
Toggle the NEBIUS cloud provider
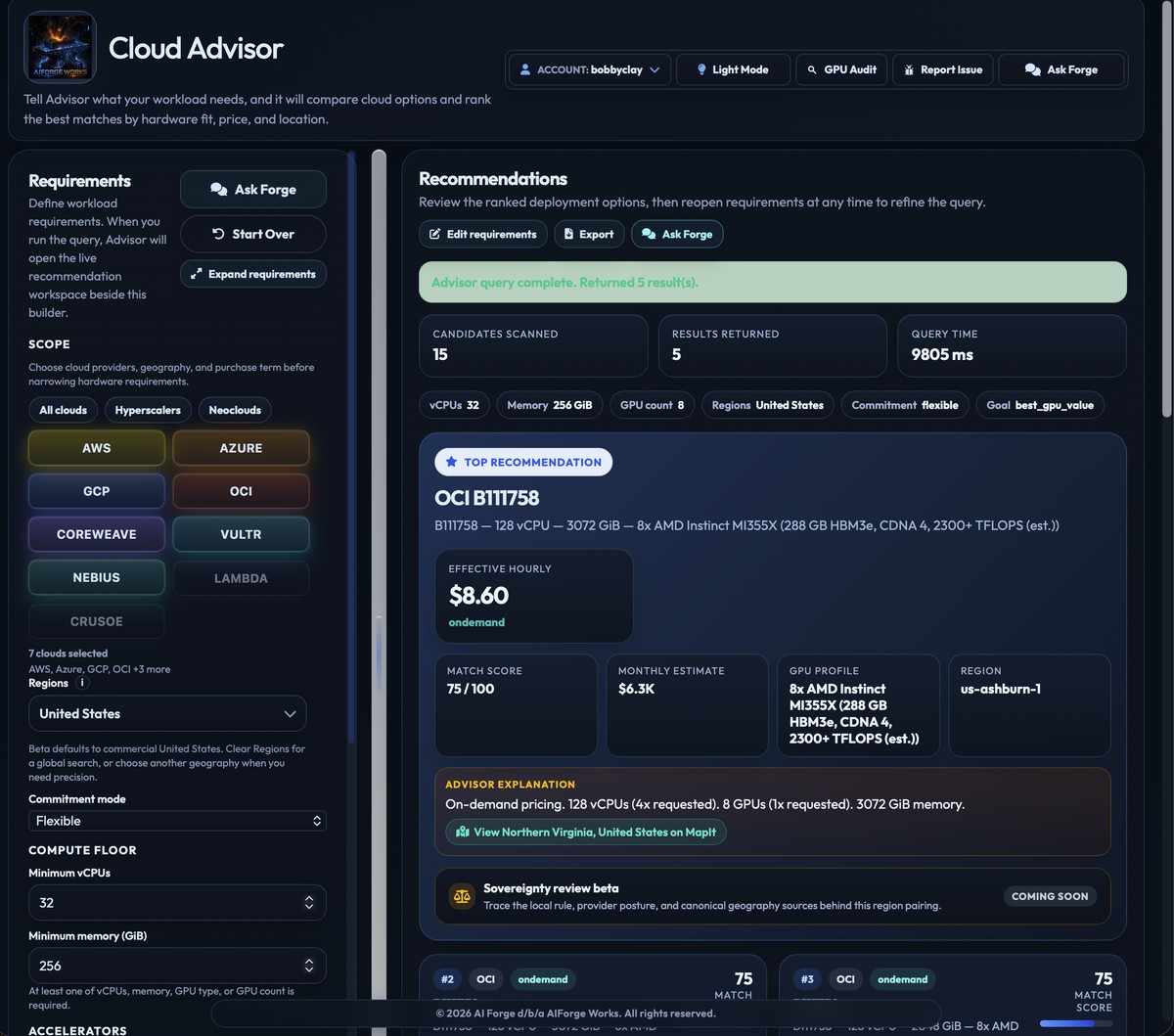coord(97,577)
